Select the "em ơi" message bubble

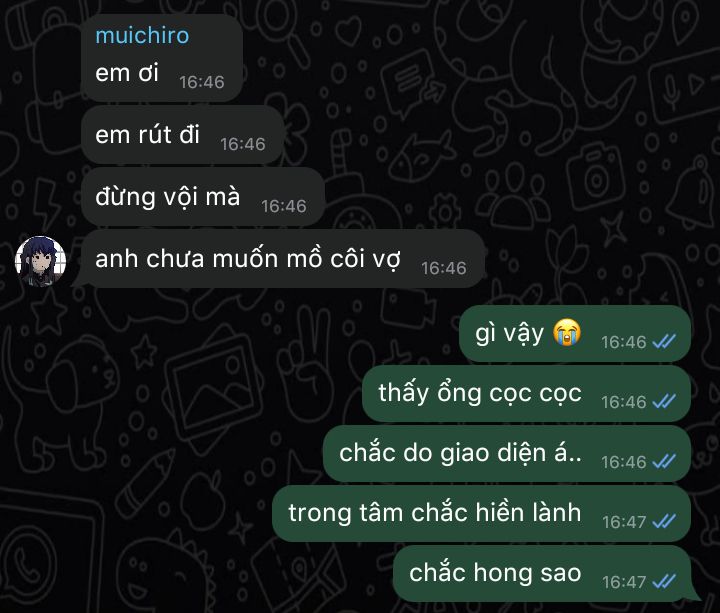162,58
